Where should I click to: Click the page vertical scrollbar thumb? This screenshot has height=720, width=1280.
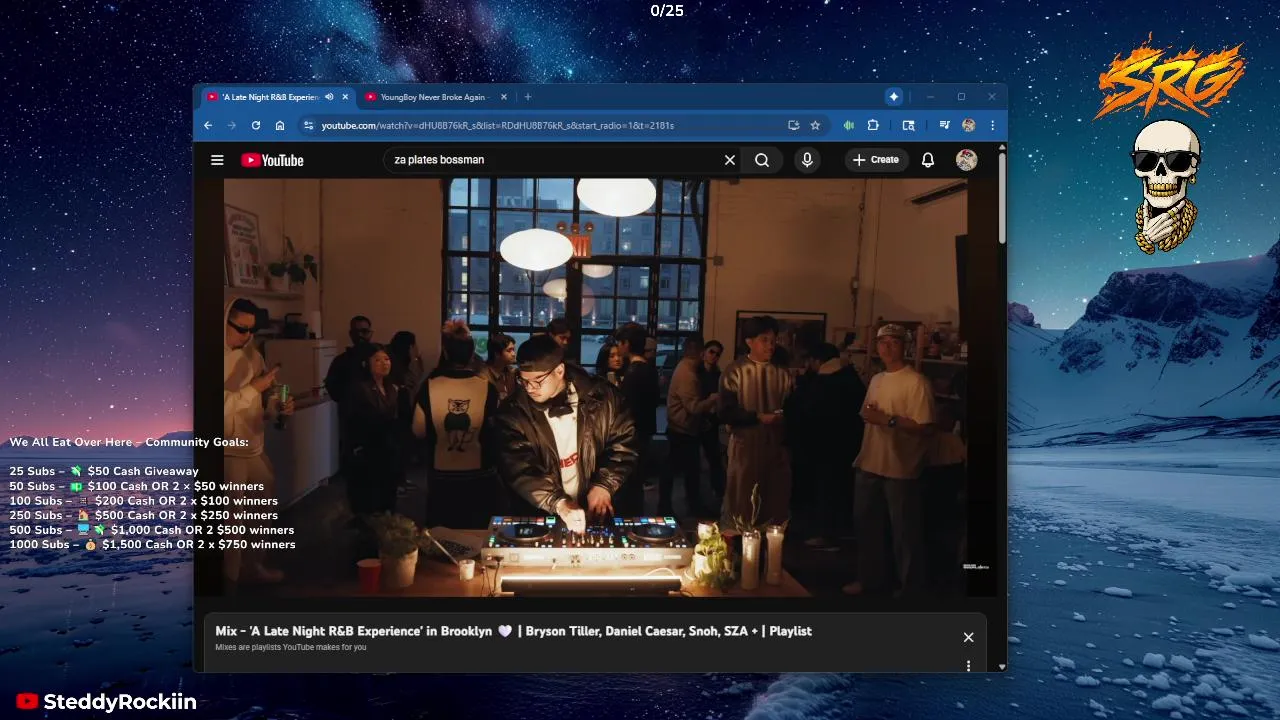(1002, 198)
